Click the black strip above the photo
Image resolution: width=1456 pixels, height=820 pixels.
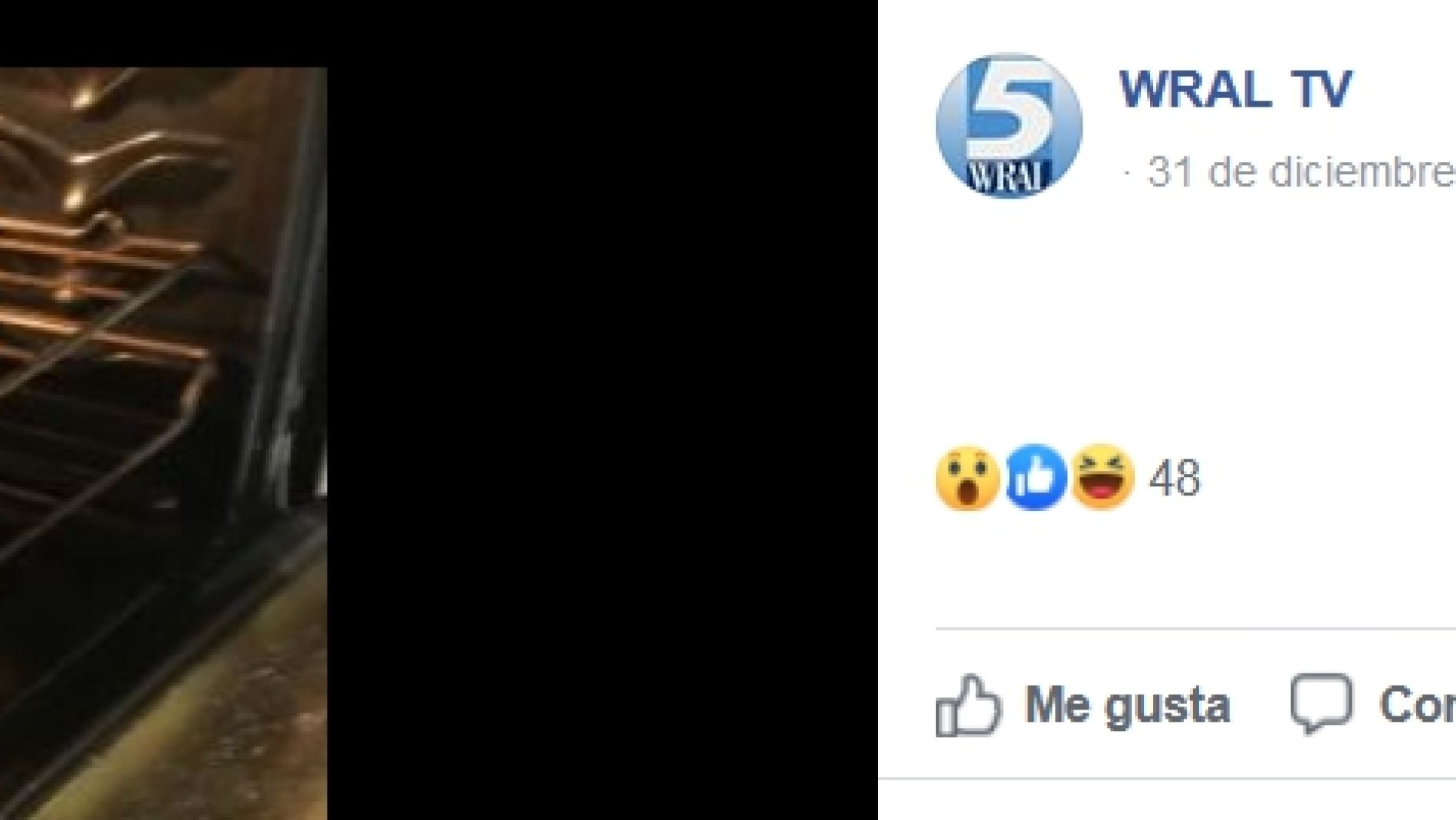click(x=439, y=33)
